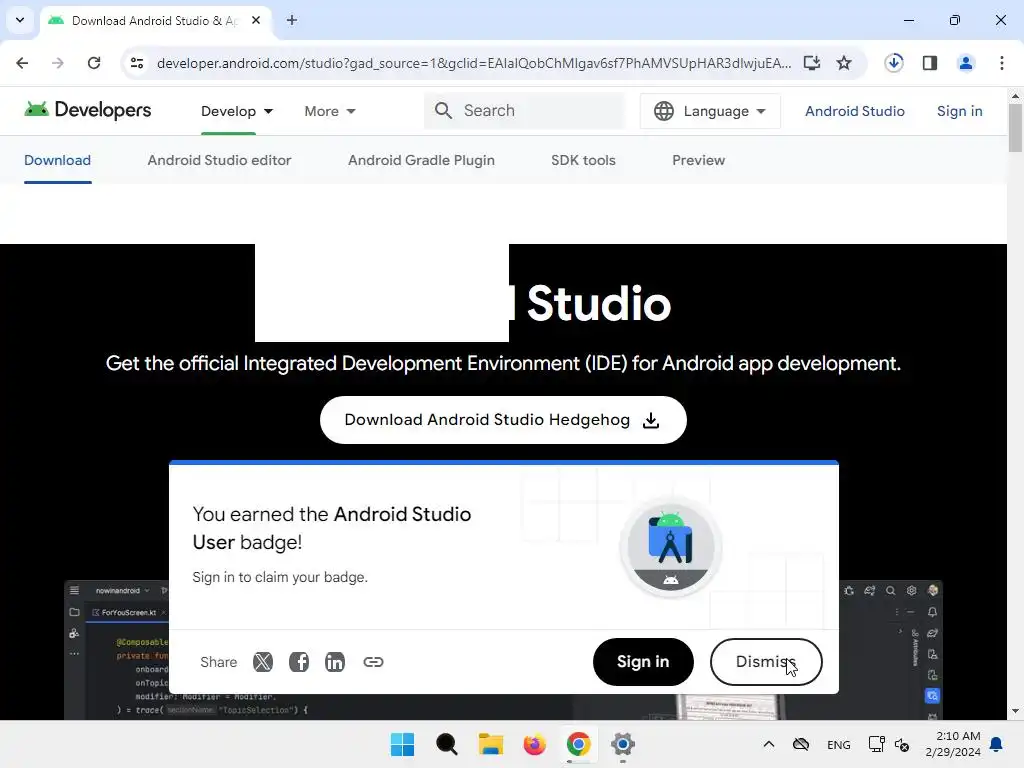Open the Language dropdown
Screen dimensions: 1024x768
[710, 111]
